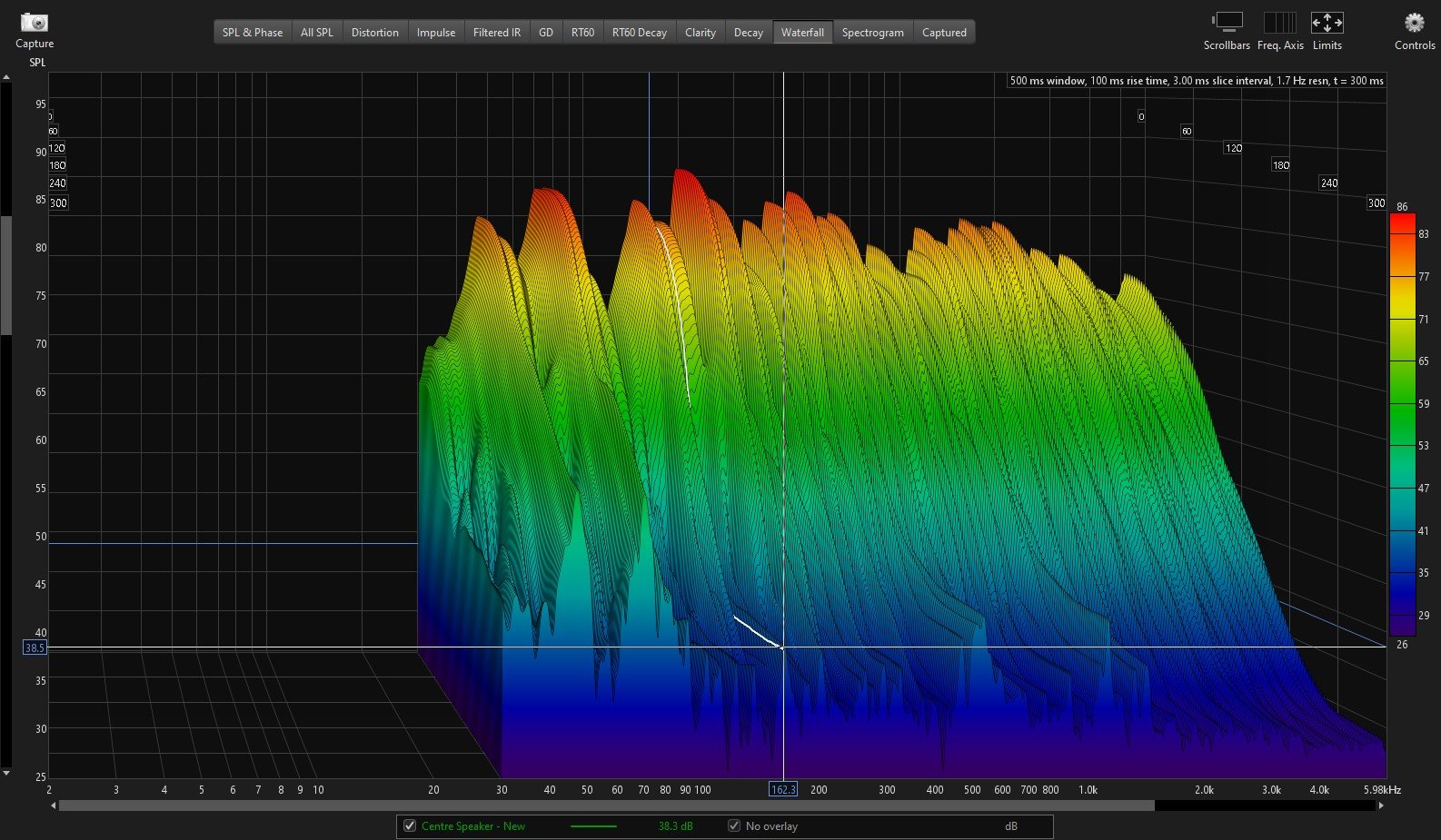1441x840 pixels.
Task: Switch to the Spectrogram tab
Action: (x=872, y=33)
